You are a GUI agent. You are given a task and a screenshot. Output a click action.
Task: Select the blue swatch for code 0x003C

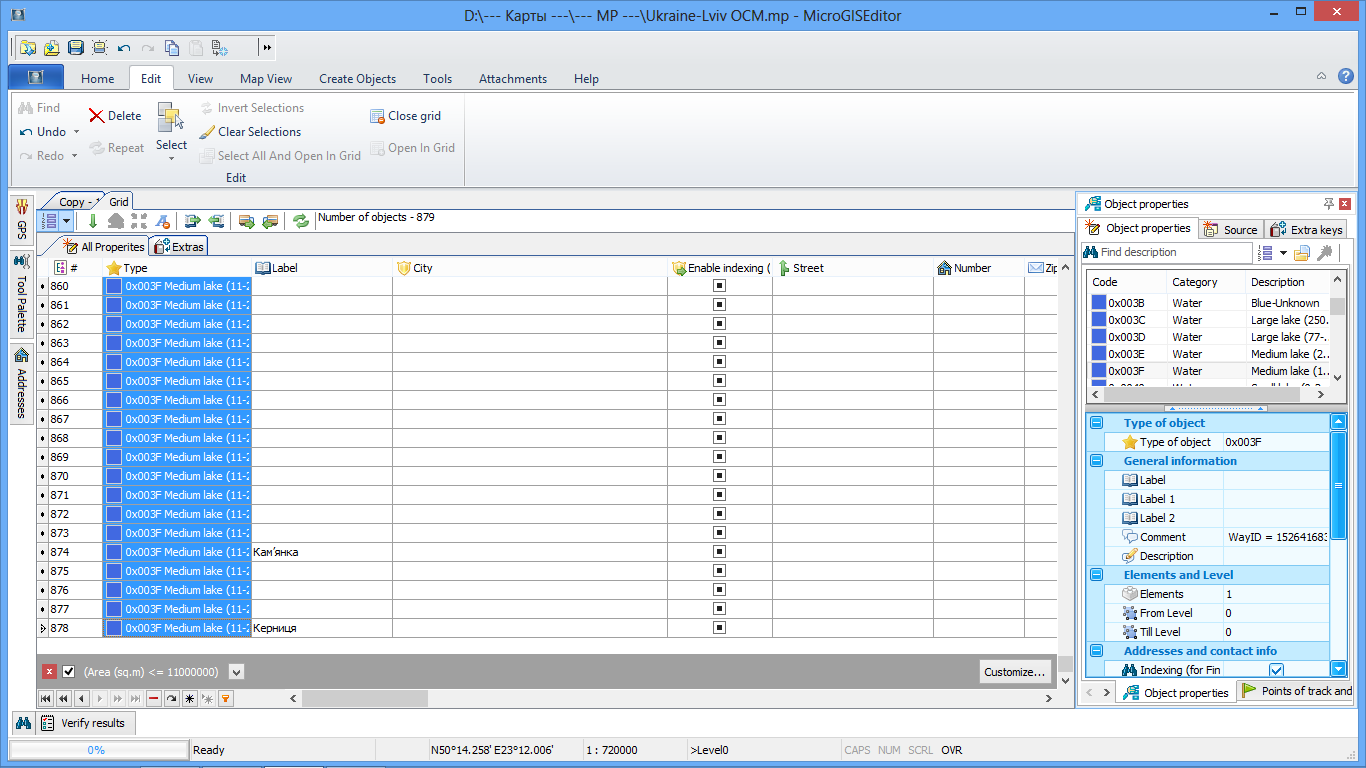point(1099,320)
